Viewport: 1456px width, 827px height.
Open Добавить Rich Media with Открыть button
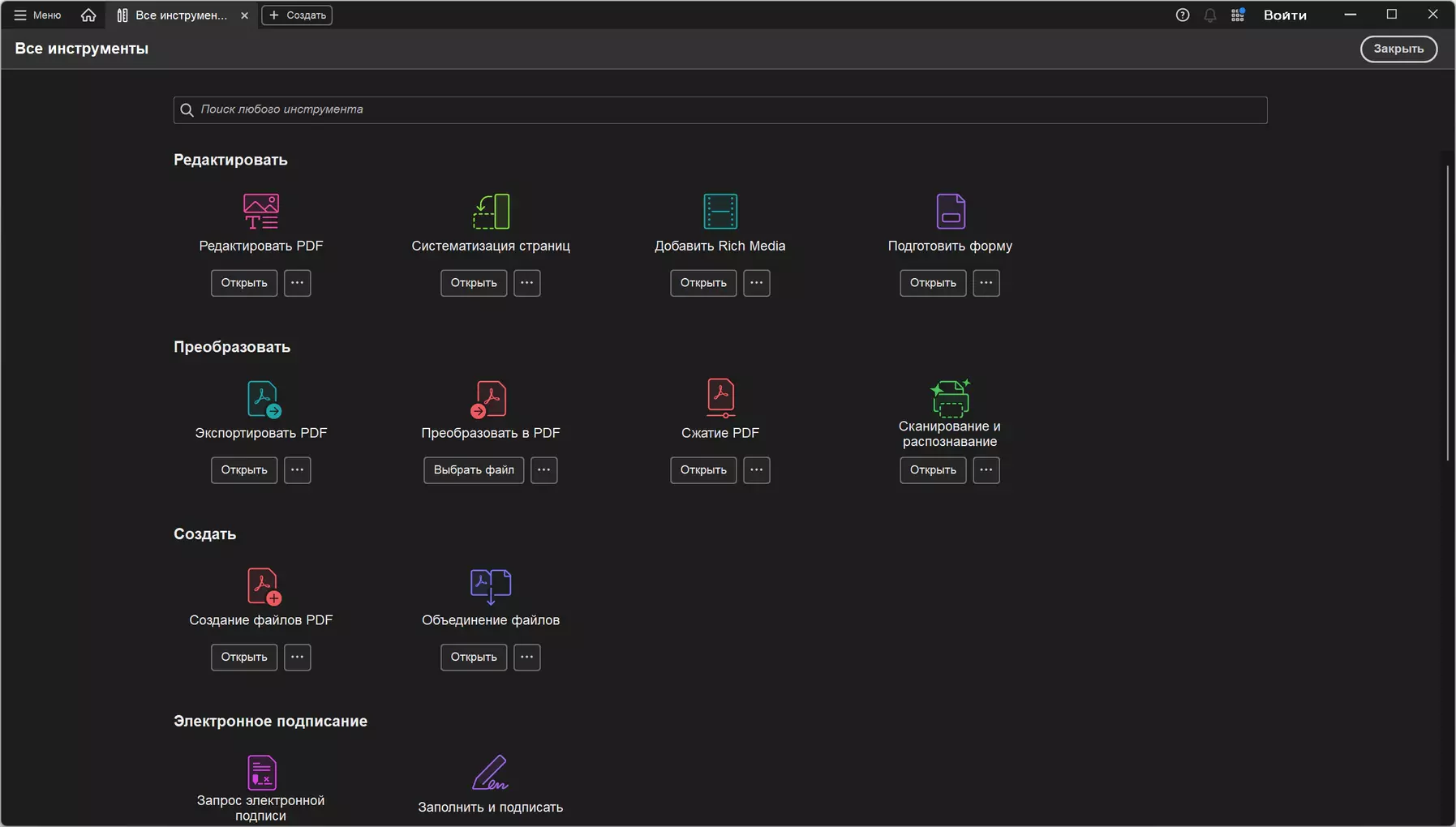point(703,283)
